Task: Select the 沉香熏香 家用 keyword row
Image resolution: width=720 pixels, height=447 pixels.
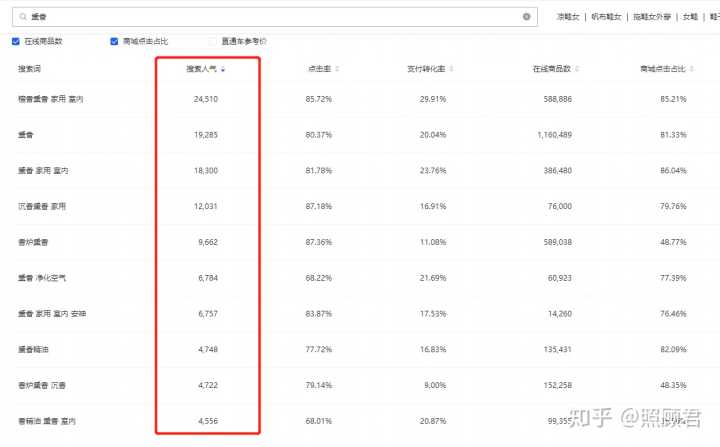Action: coord(41,207)
